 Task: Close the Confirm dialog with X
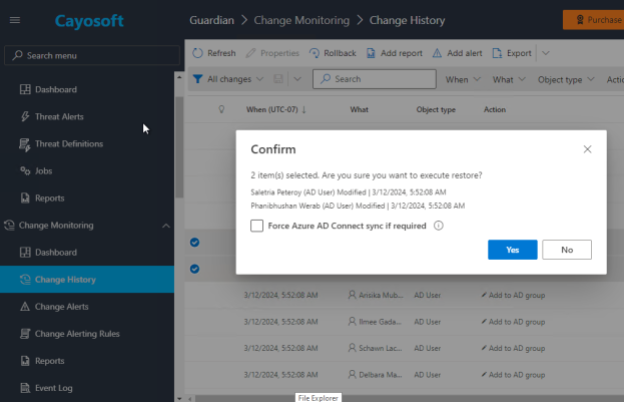click(587, 149)
